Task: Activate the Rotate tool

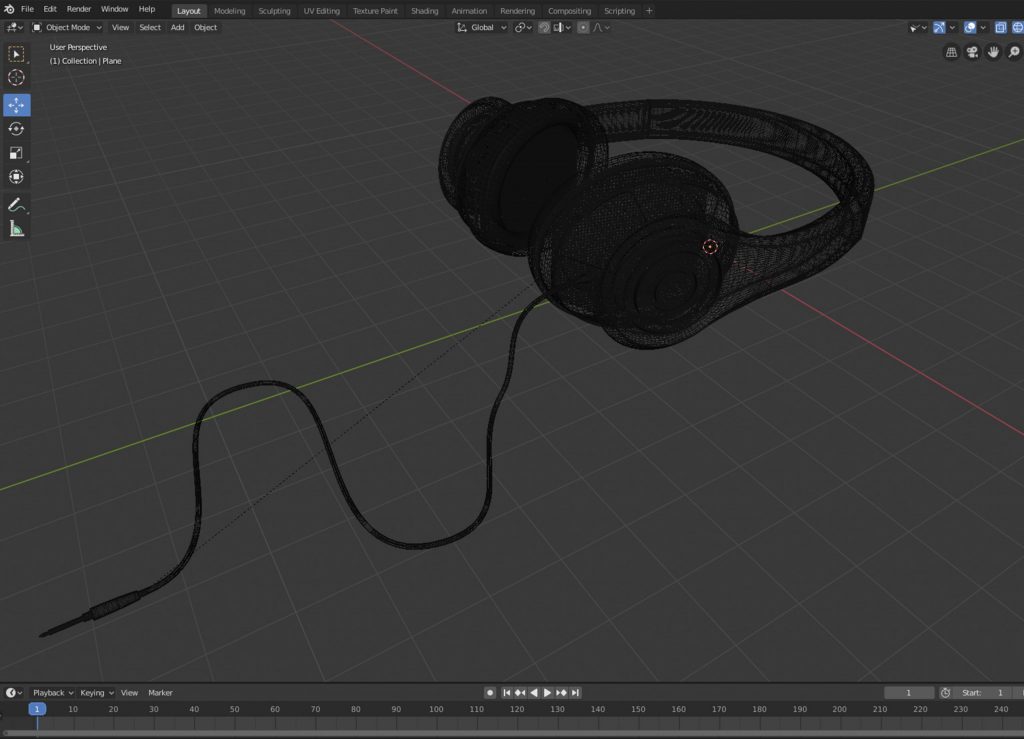Action: (x=16, y=129)
